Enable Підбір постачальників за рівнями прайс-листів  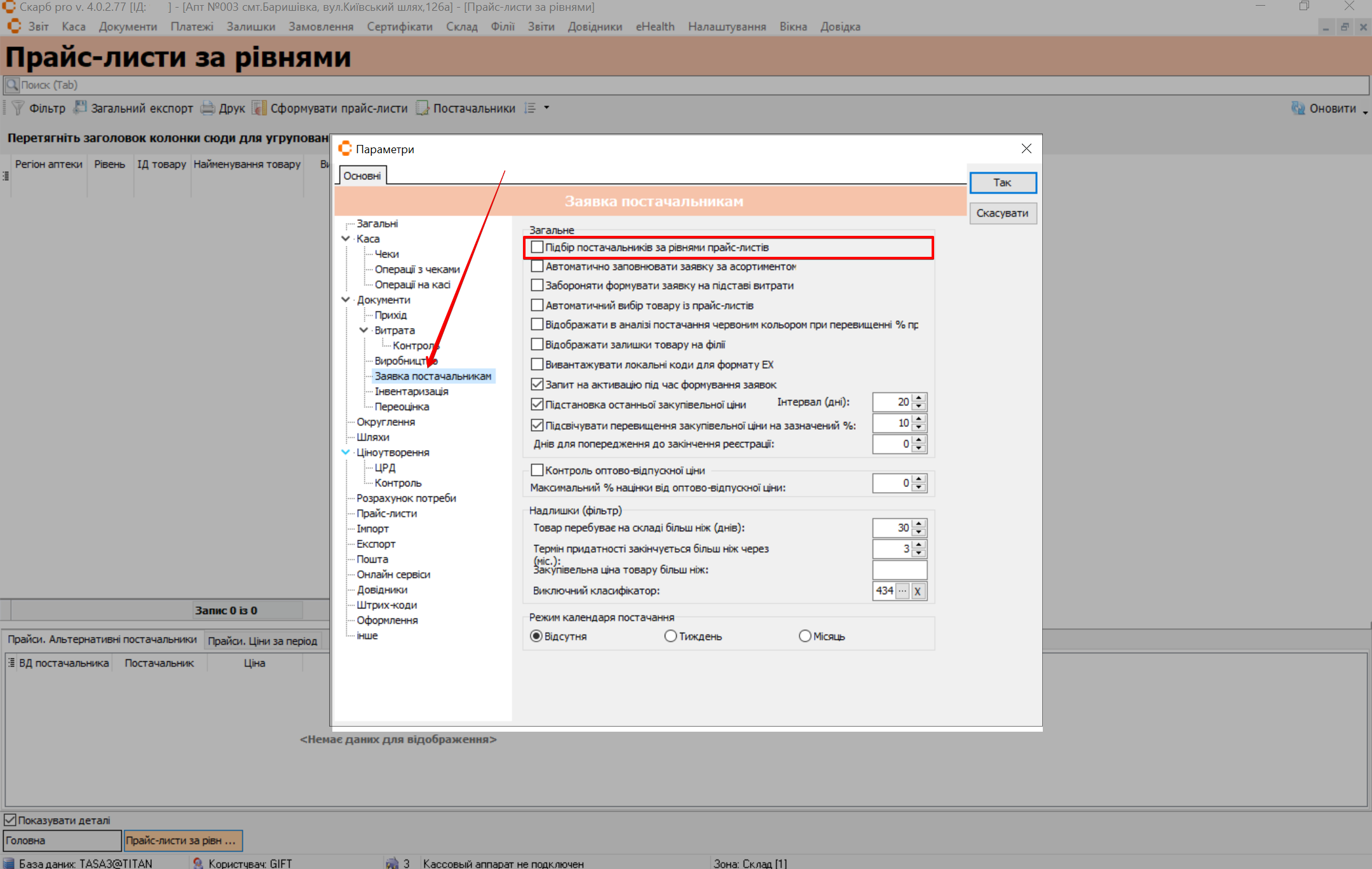tap(538, 247)
